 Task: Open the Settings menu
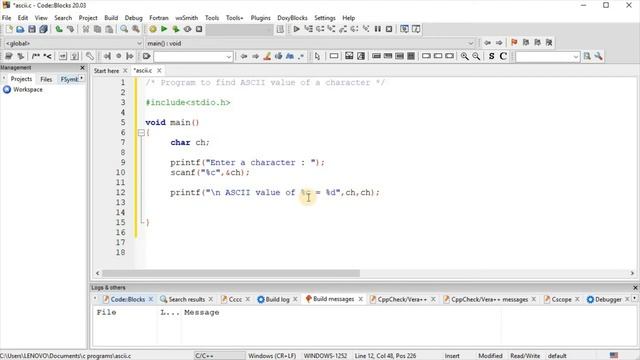(x=325, y=18)
